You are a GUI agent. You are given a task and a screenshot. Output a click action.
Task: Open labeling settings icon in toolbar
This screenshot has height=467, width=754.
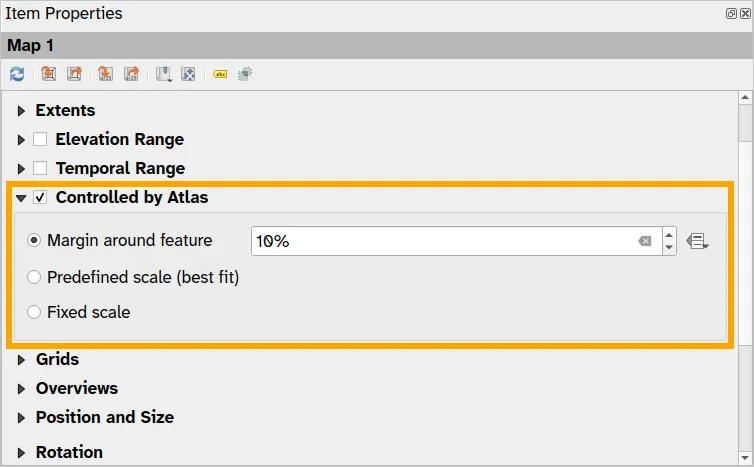pos(220,74)
